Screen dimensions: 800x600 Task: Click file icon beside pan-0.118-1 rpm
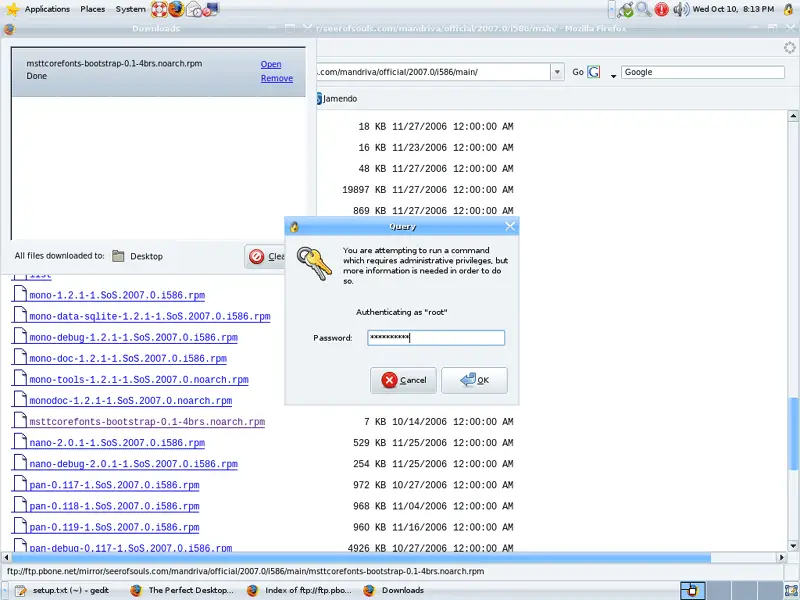(20, 504)
